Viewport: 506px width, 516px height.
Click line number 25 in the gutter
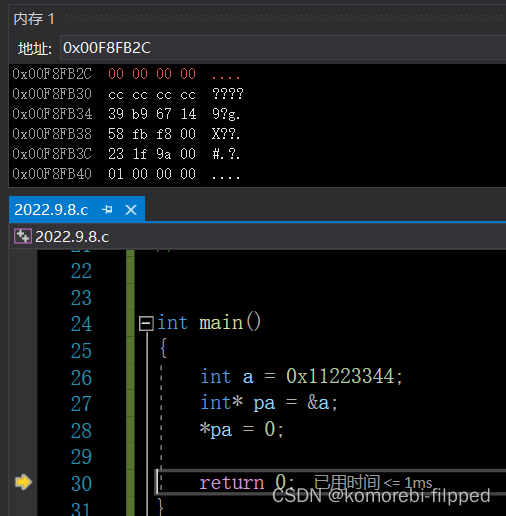(81, 350)
